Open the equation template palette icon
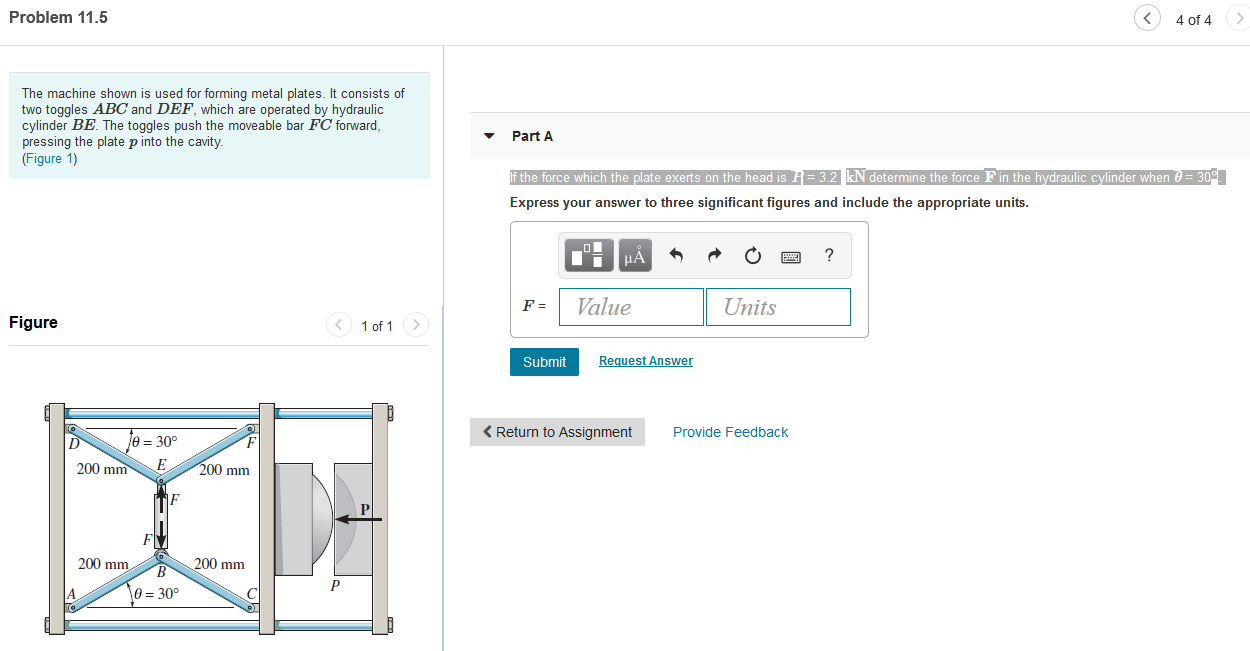This screenshot has height=651, width=1250. coord(588,255)
